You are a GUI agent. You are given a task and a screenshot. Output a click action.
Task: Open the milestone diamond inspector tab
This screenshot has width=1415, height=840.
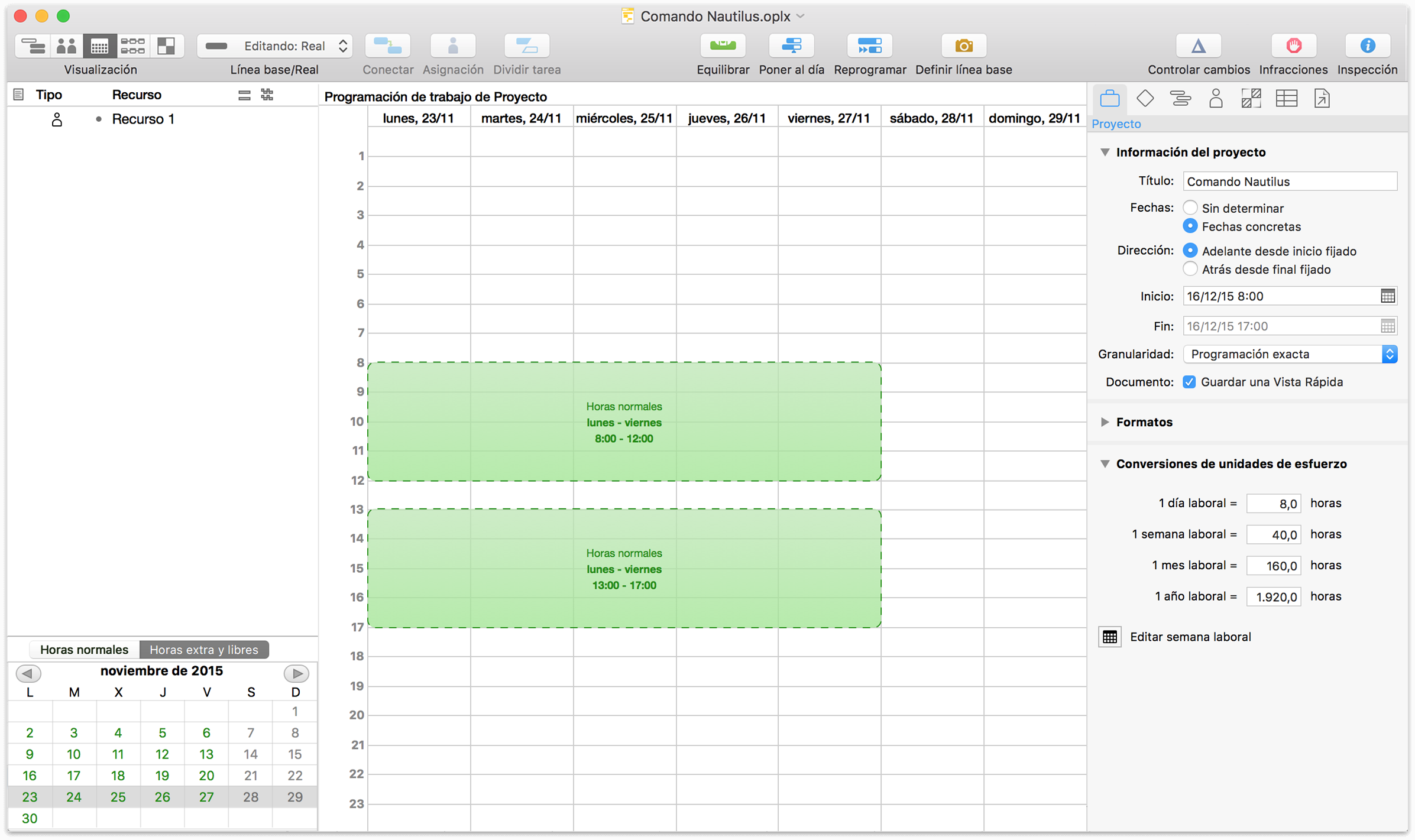pos(1145,98)
